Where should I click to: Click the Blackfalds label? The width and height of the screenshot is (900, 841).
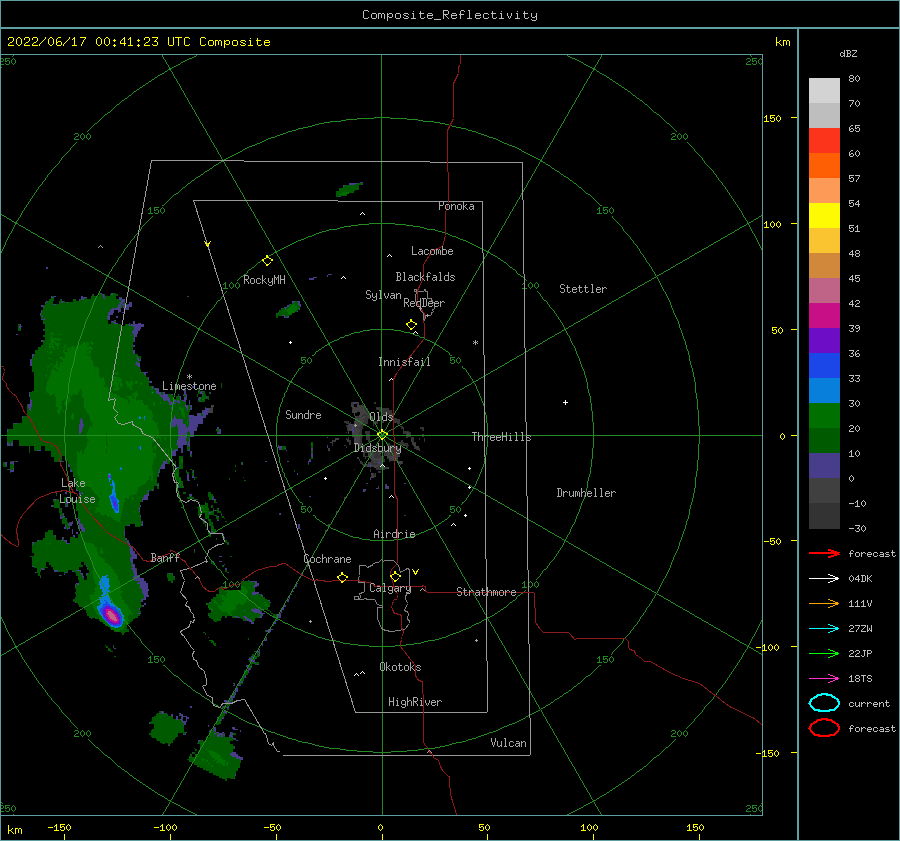pyautogui.click(x=425, y=277)
